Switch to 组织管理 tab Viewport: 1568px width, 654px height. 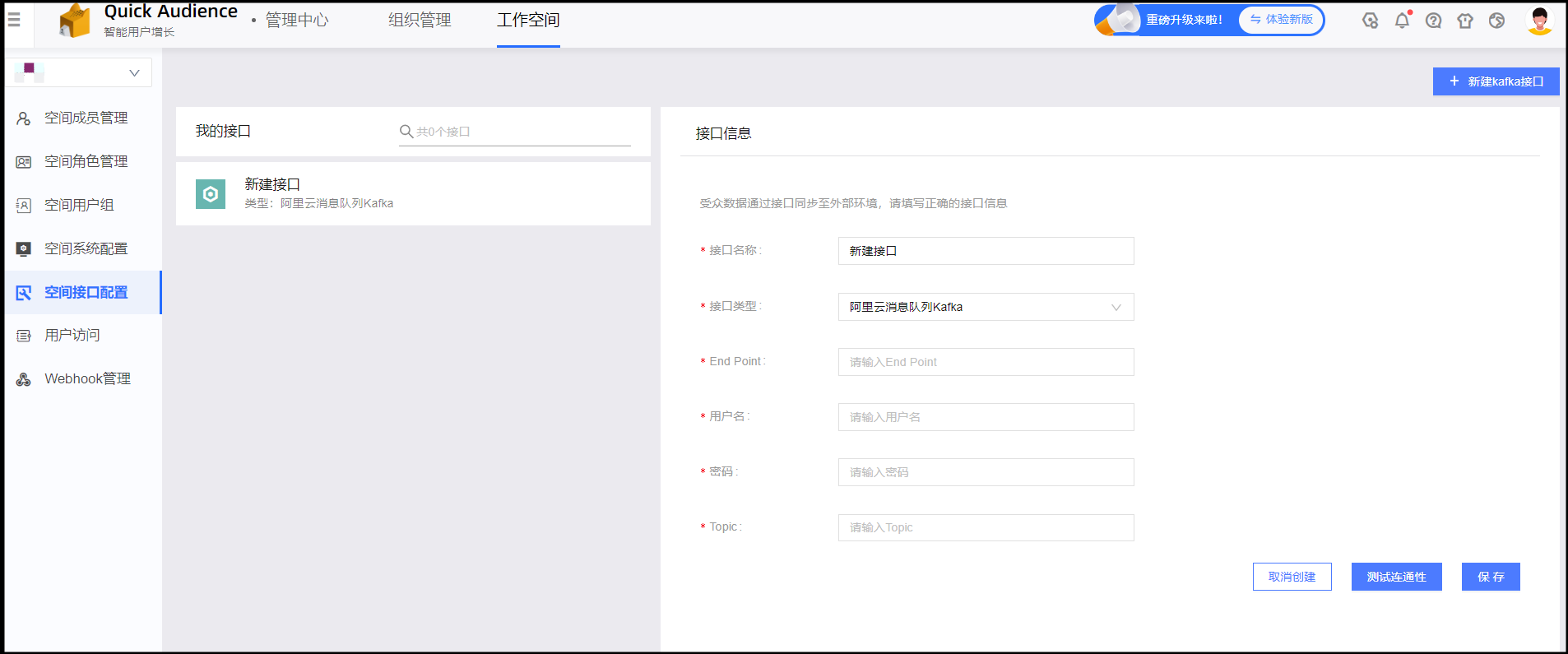tap(420, 21)
